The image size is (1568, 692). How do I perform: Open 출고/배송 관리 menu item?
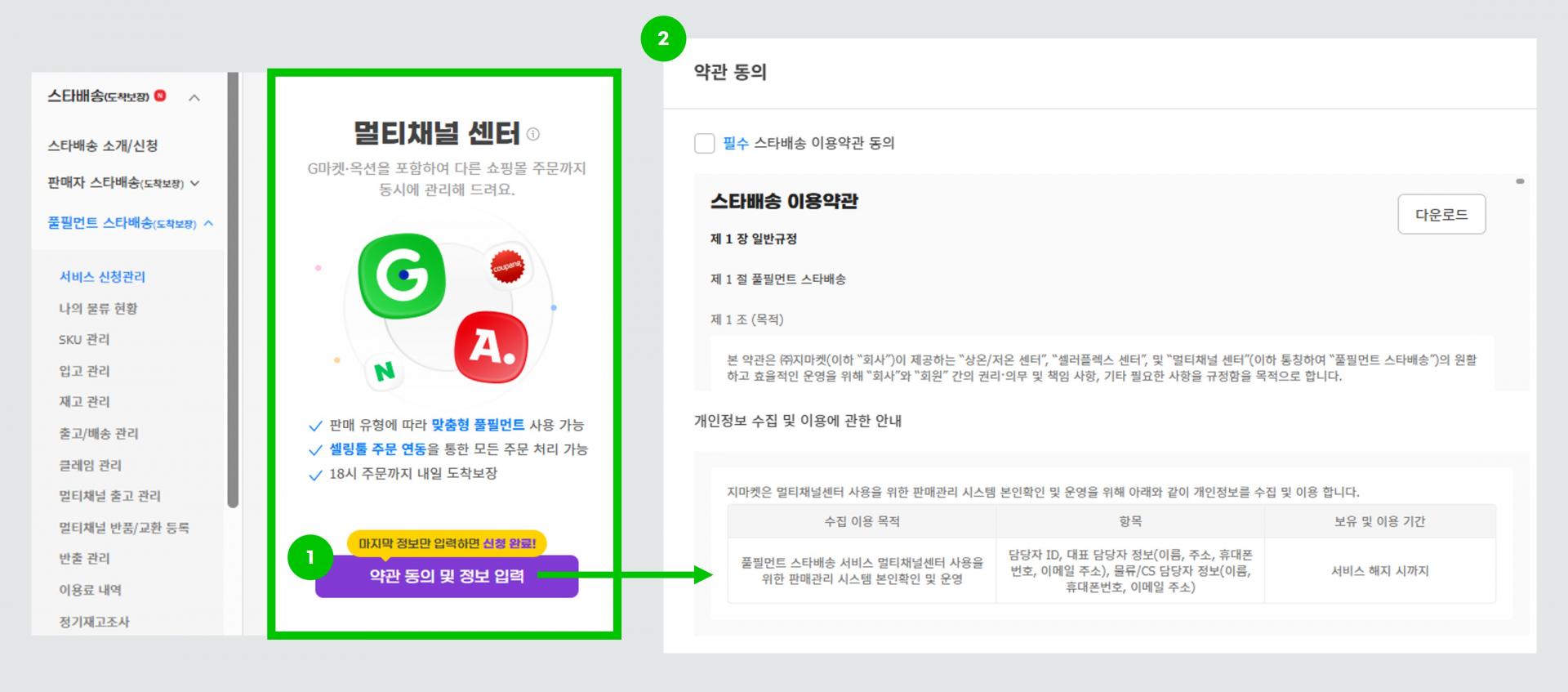(x=99, y=433)
